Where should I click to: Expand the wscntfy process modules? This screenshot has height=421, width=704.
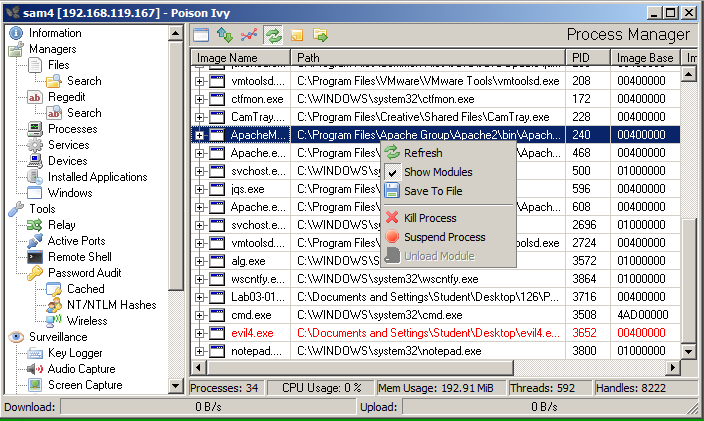[x=199, y=279]
